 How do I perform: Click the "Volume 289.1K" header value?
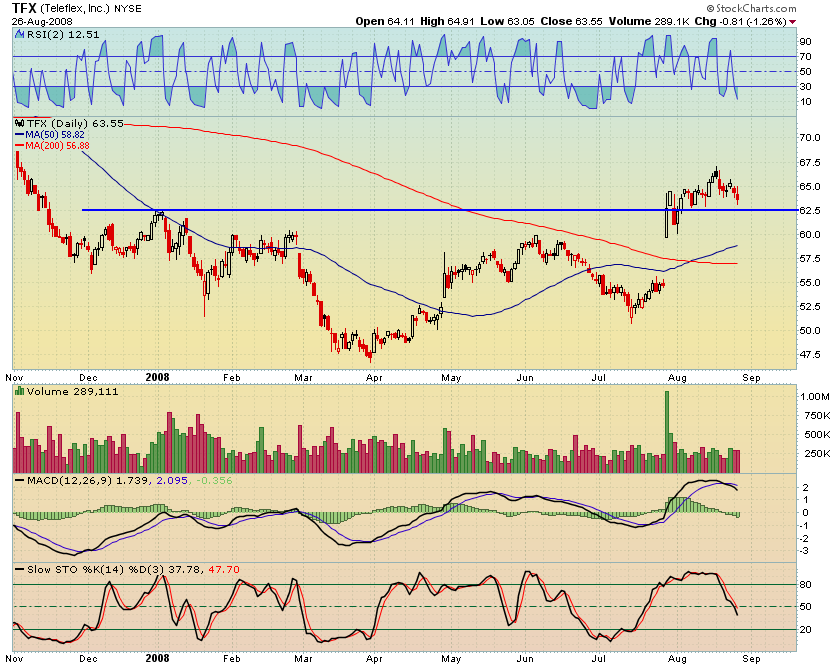649,21
